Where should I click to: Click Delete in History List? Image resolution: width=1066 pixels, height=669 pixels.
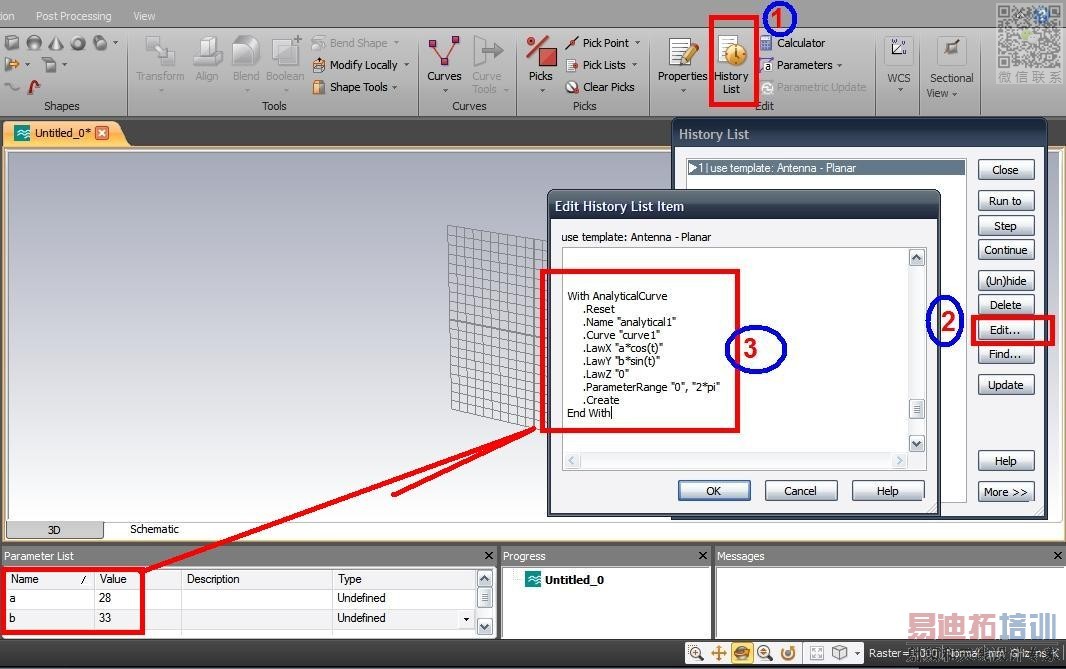(x=1005, y=305)
